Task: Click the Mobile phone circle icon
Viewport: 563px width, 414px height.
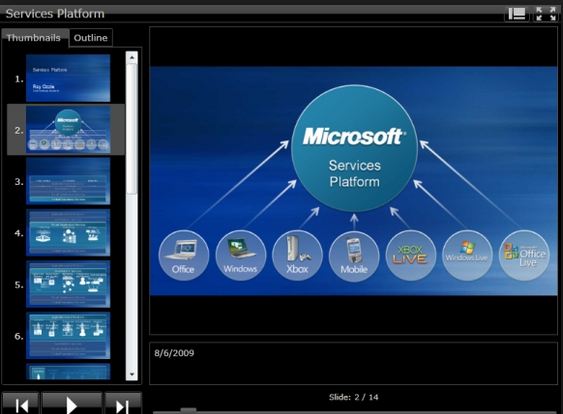Action: pos(354,256)
